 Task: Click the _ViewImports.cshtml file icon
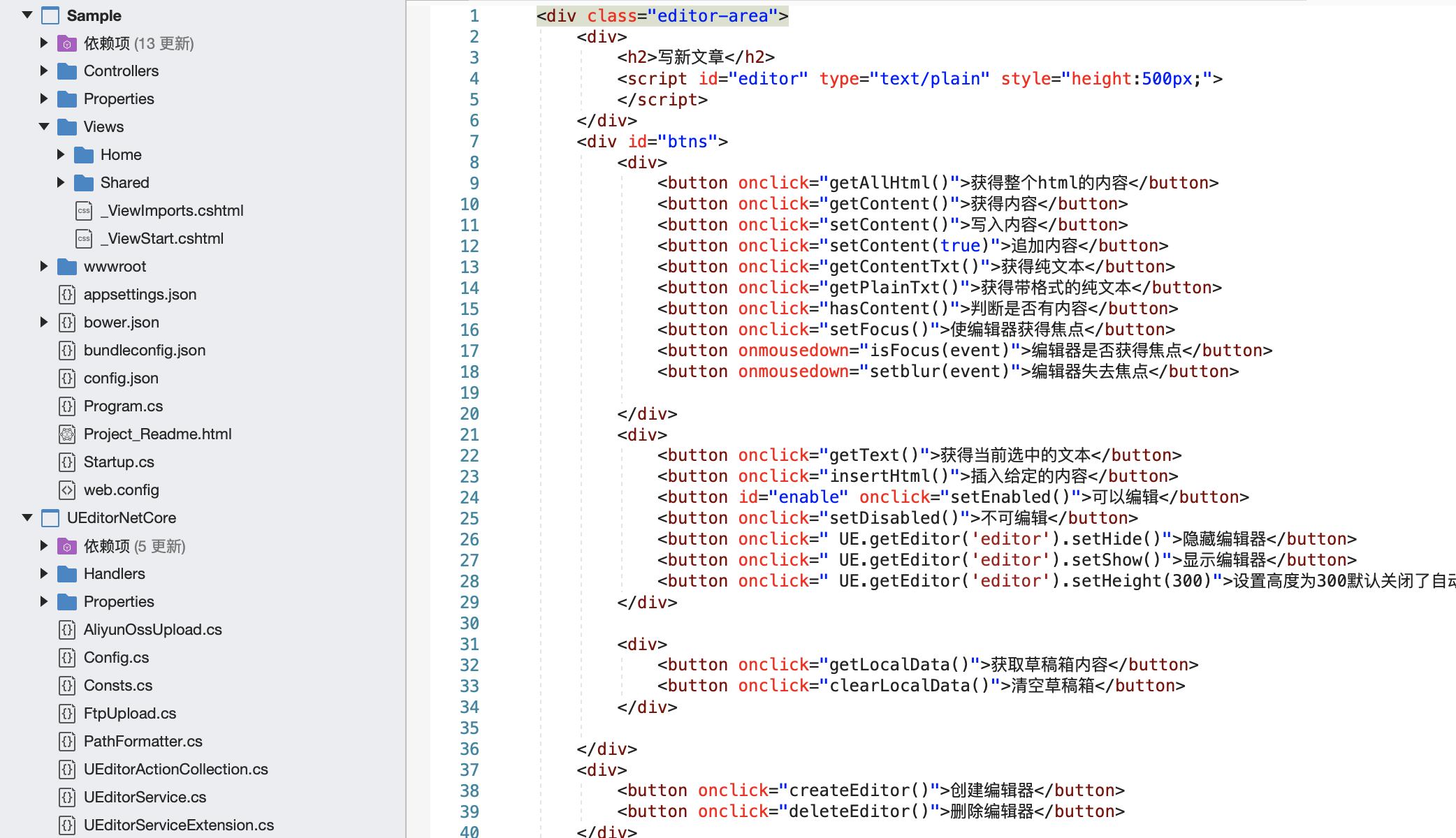tap(84, 211)
